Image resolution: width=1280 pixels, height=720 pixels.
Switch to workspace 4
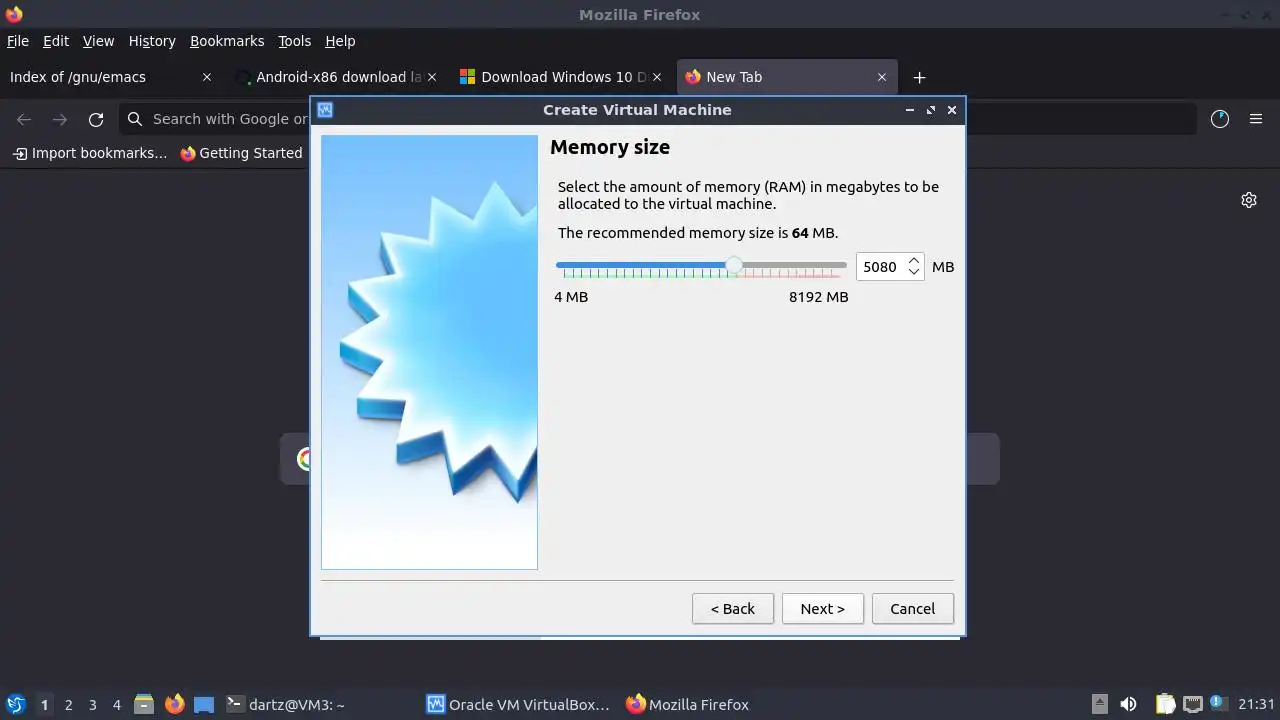(117, 704)
